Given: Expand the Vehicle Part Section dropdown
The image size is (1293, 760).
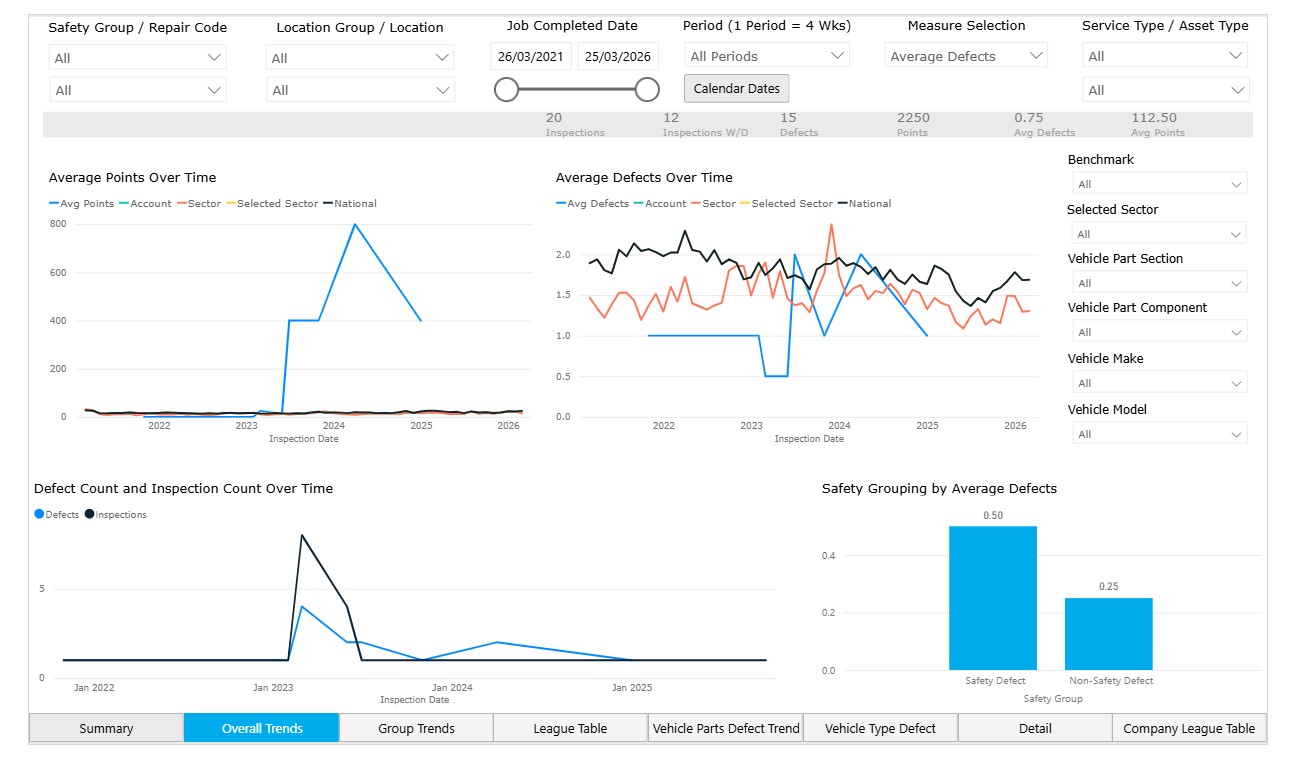Looking at the screenshot, I should 1159,283.
